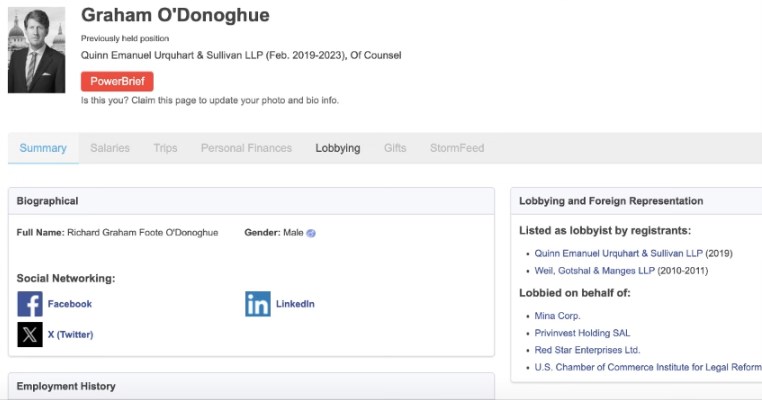The image size is (762, 400).
Task: Click the Mina Corp. client link
Action: (x=558, y=316)
